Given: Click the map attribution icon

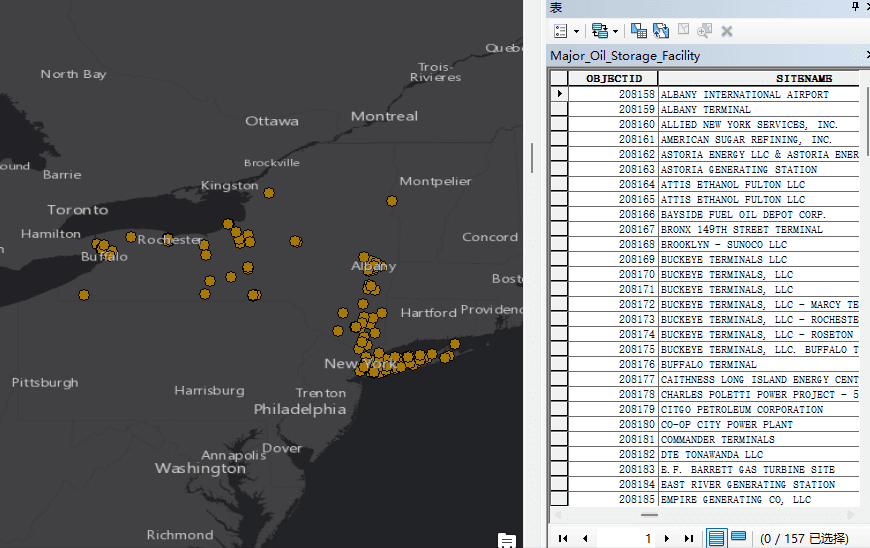Looking at the screenshot, I should tap(507, 540).
